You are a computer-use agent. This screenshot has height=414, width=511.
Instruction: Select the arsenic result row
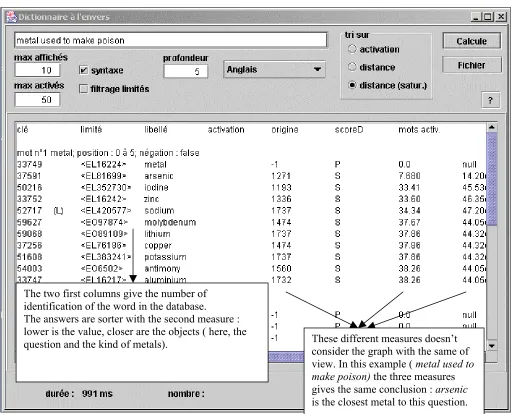[x=251, y=176]
